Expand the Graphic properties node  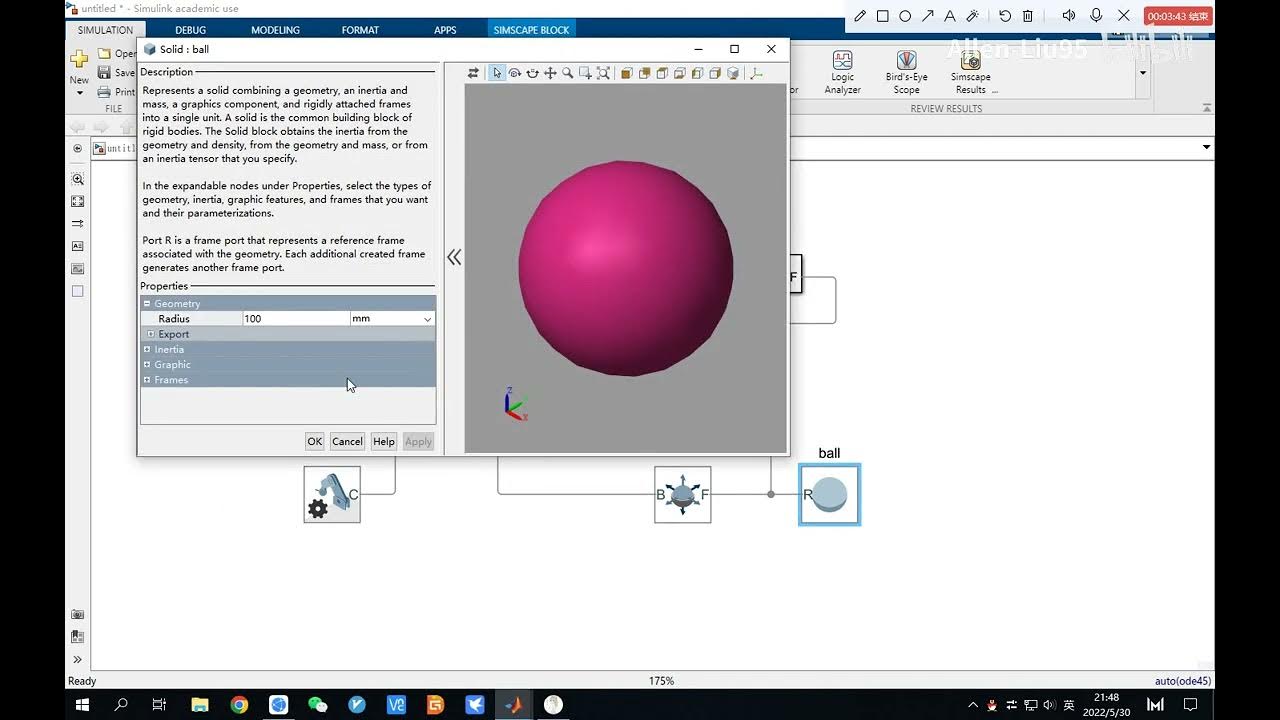[x=147, y=364]
